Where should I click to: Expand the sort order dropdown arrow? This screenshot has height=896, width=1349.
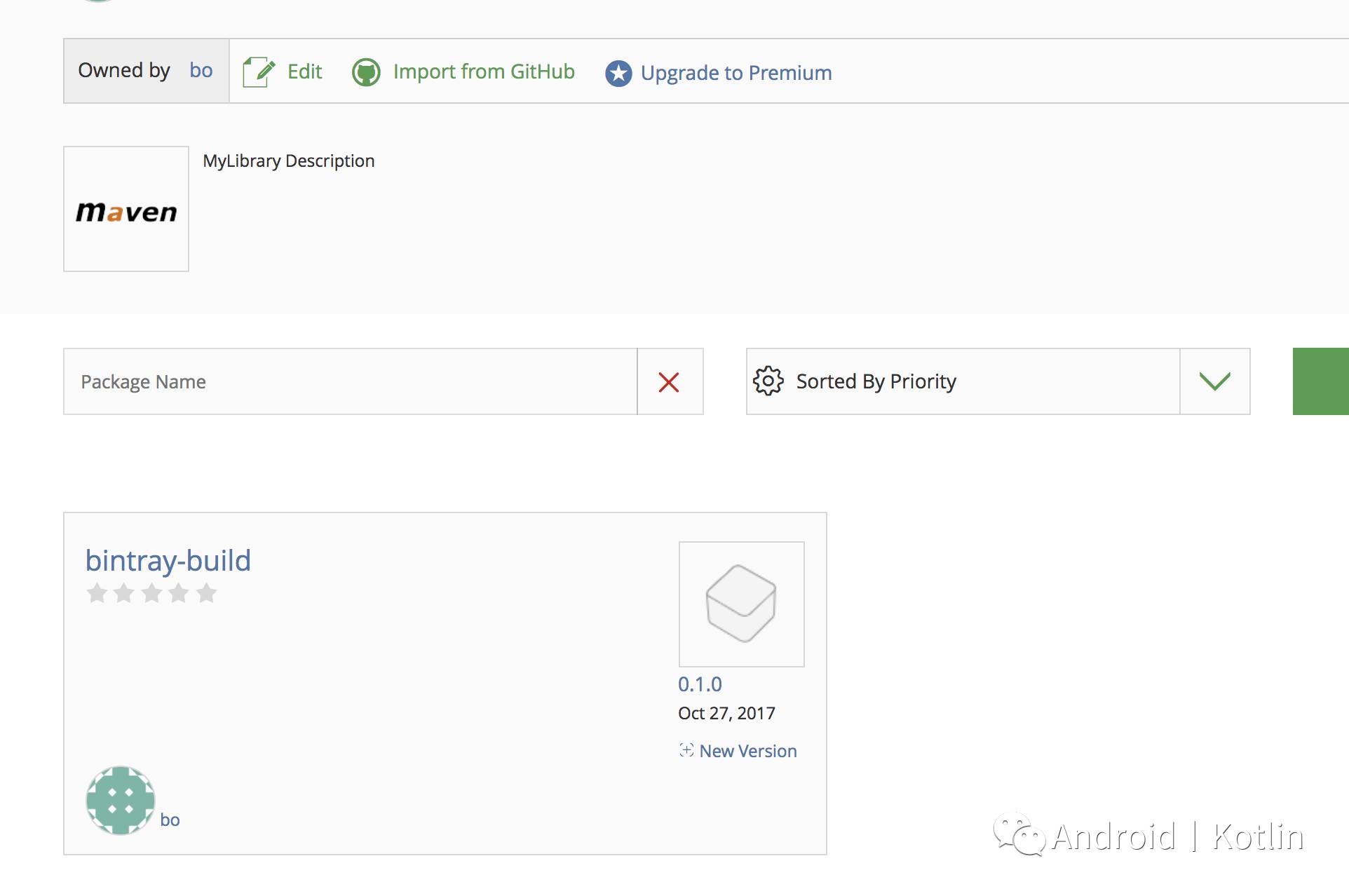click(1214, 381)
